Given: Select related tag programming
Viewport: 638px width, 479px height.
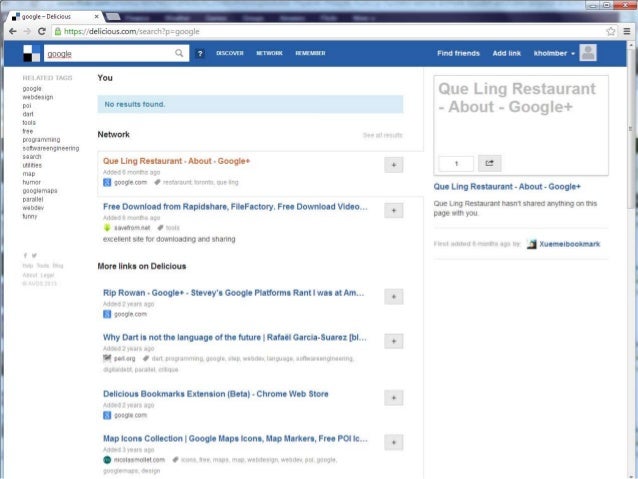Looking at the screenshot, I should coord(41,140).
